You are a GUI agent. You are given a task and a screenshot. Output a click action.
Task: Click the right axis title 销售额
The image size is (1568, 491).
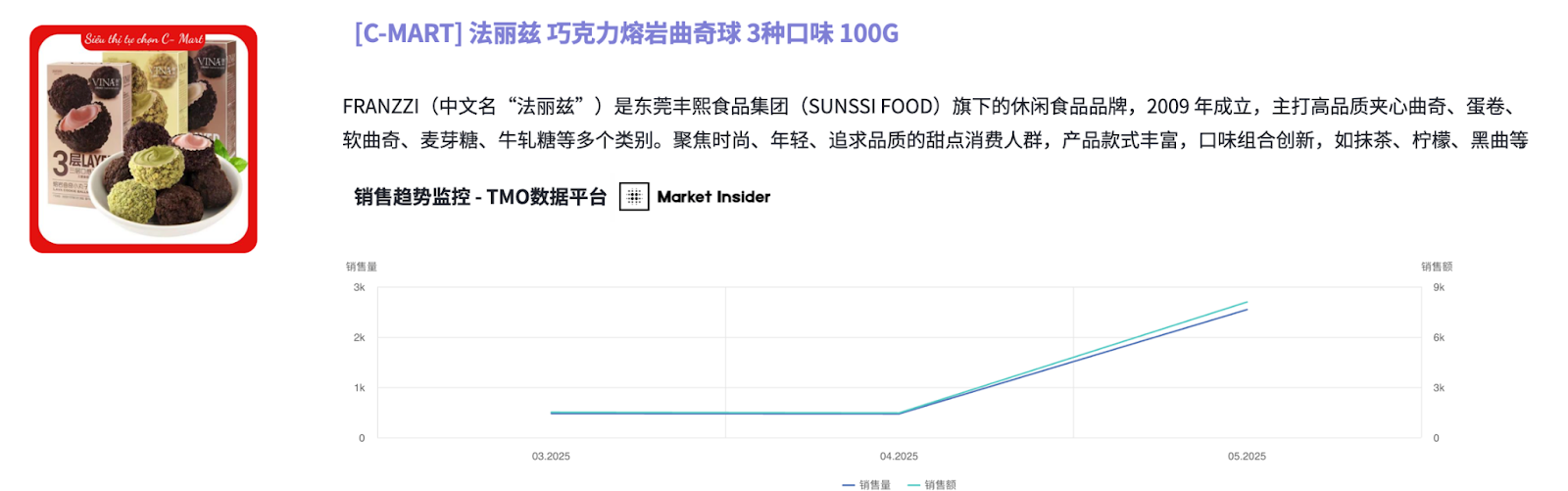[1437, 267]
